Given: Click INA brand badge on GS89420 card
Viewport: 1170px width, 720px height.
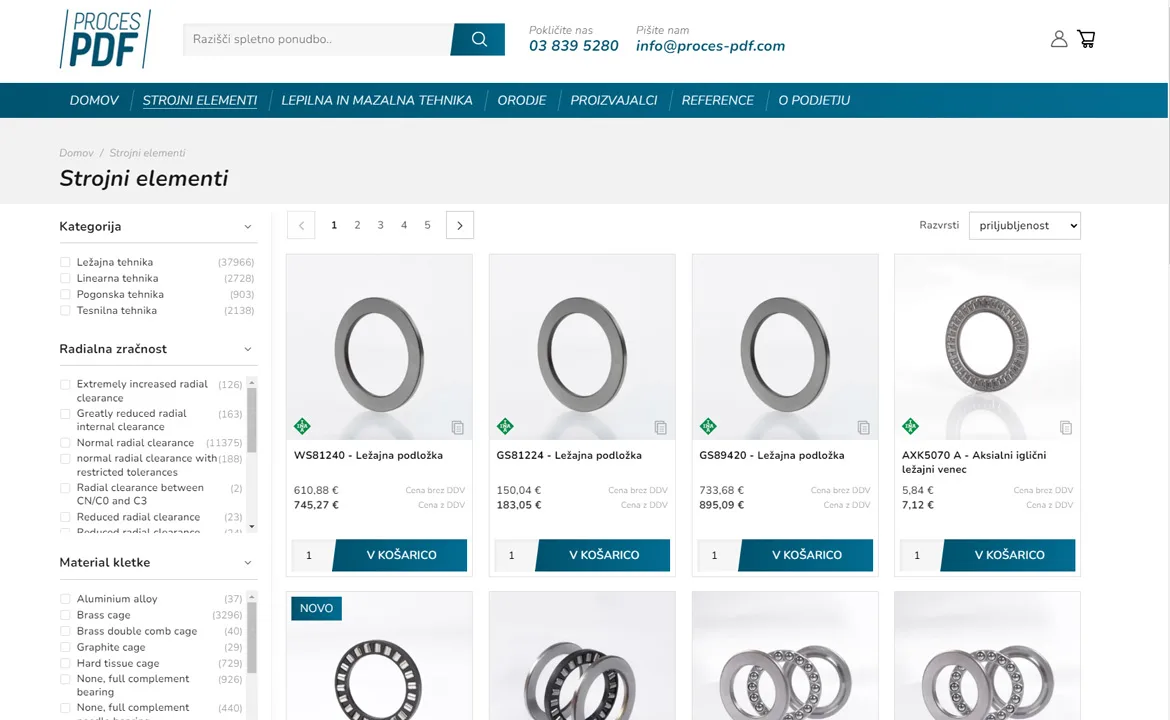Looking at the screenshot, I should point(708,426).
